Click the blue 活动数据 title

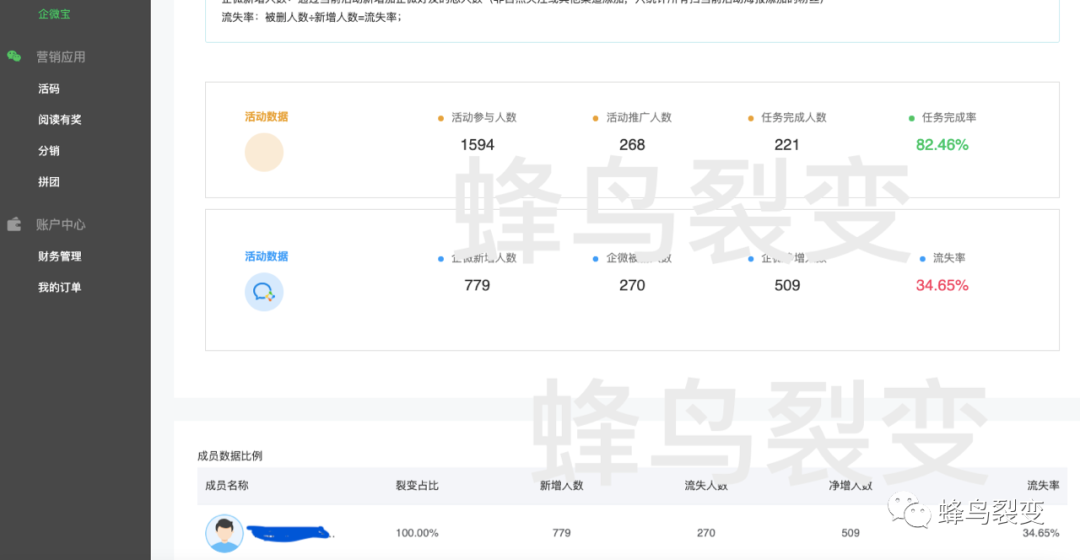tap(267, 256)
